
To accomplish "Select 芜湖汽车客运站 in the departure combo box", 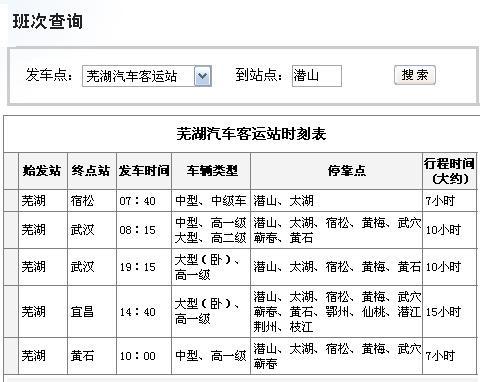I will pyautogui.click(x=147, y=76).
